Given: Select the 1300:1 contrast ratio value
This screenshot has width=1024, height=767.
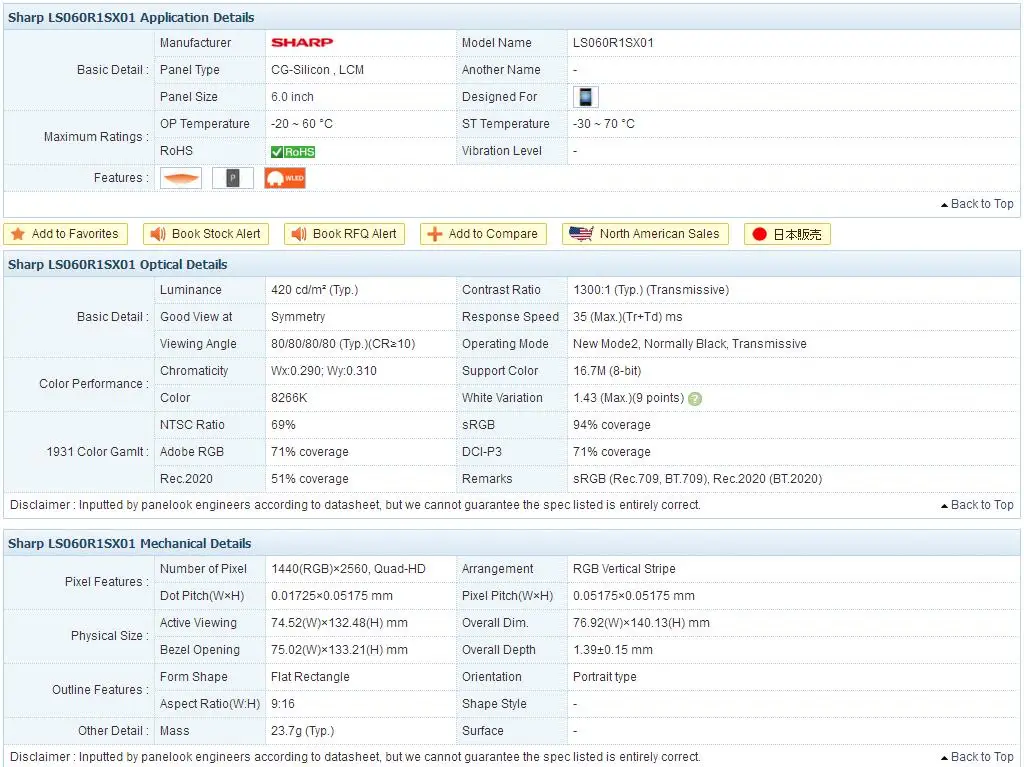Looking at the screenshot, I should pos(651,290).
